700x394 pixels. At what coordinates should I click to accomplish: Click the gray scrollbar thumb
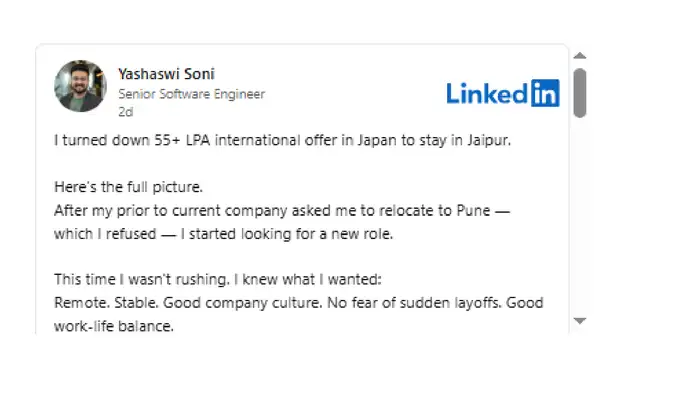tap(579, 93)
